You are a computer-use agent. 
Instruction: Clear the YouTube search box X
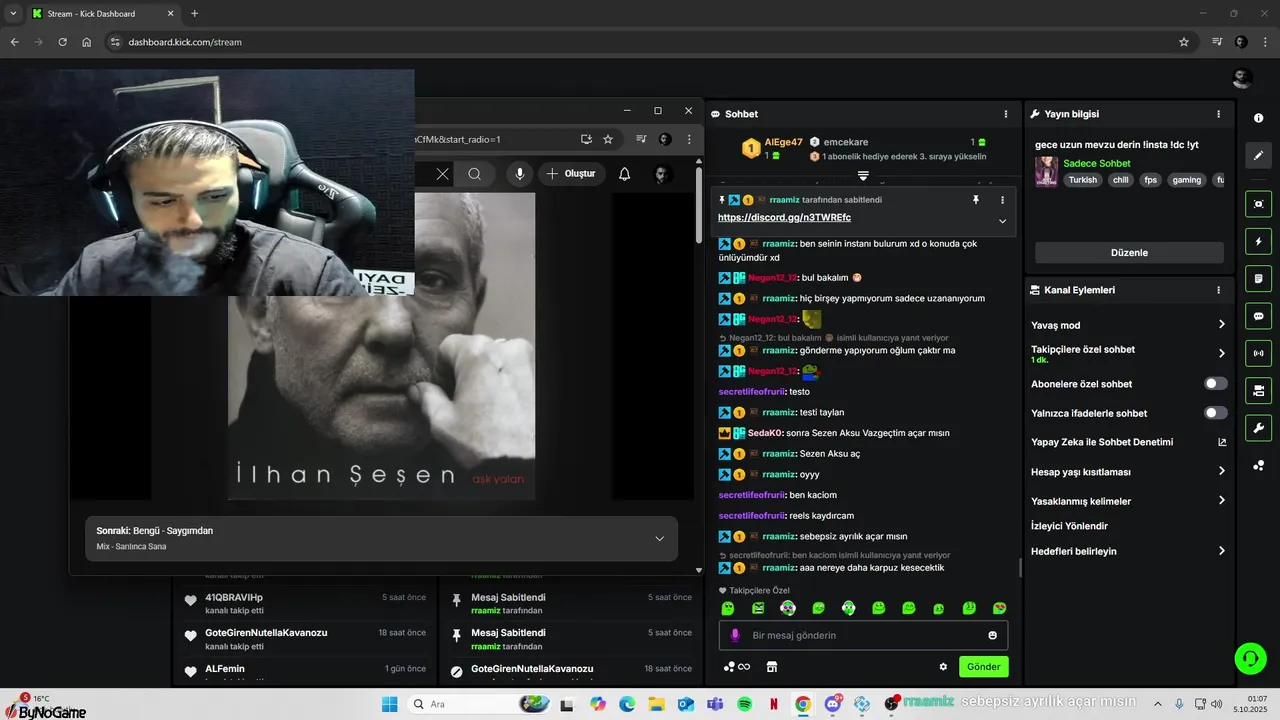click(x=442, y=174)
